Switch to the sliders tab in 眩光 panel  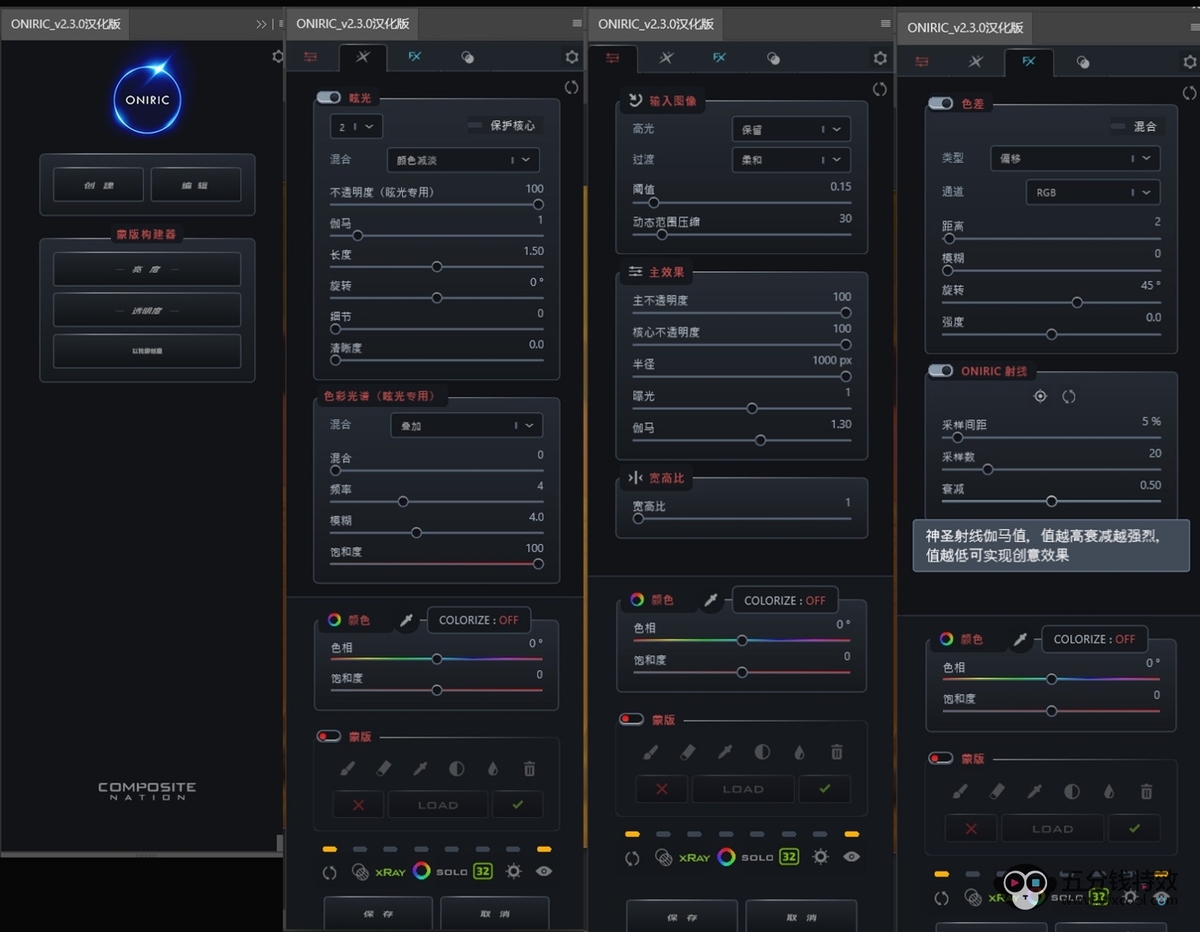tap(310, 57)
